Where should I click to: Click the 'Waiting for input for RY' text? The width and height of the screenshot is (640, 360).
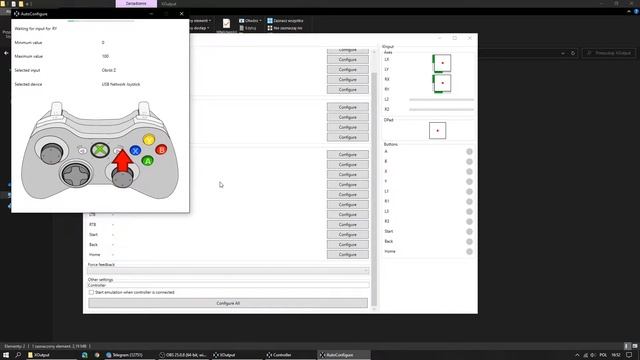click(x=36, y=29)
